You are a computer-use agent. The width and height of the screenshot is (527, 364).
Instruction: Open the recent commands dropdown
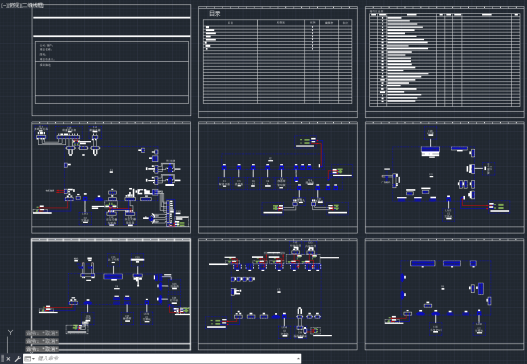(29, 359)
